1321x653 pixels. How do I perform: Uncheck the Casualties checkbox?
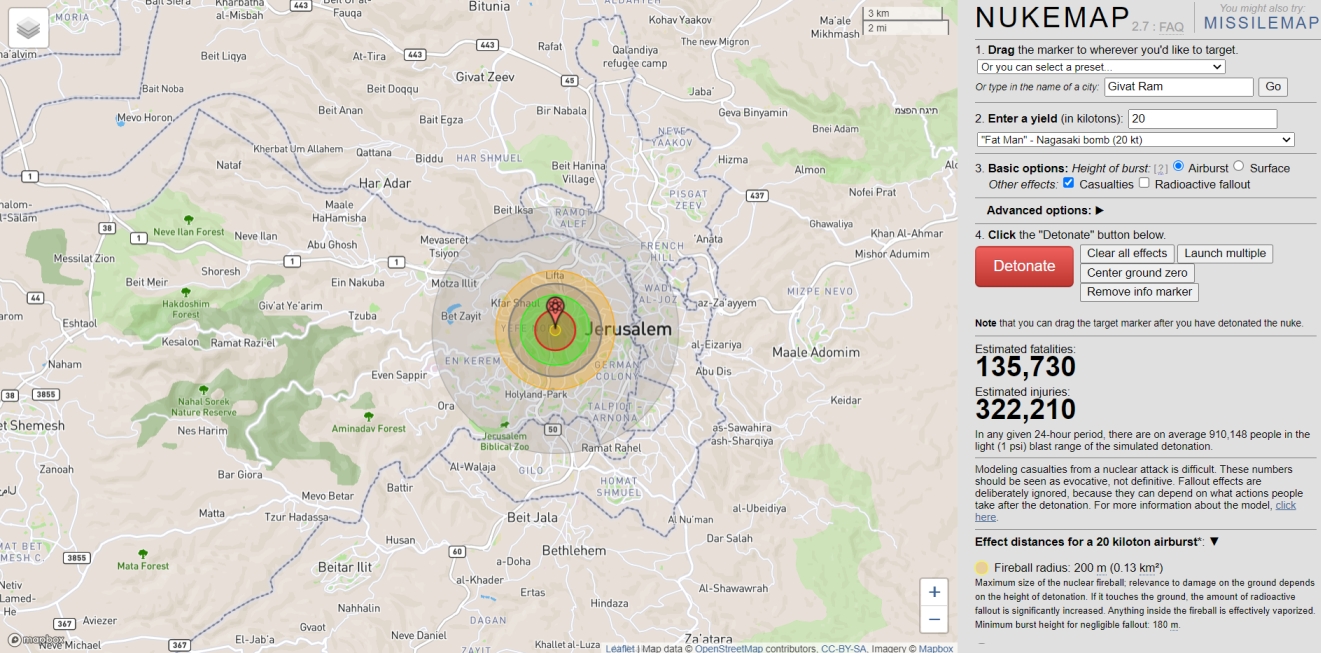(1069, 183)
